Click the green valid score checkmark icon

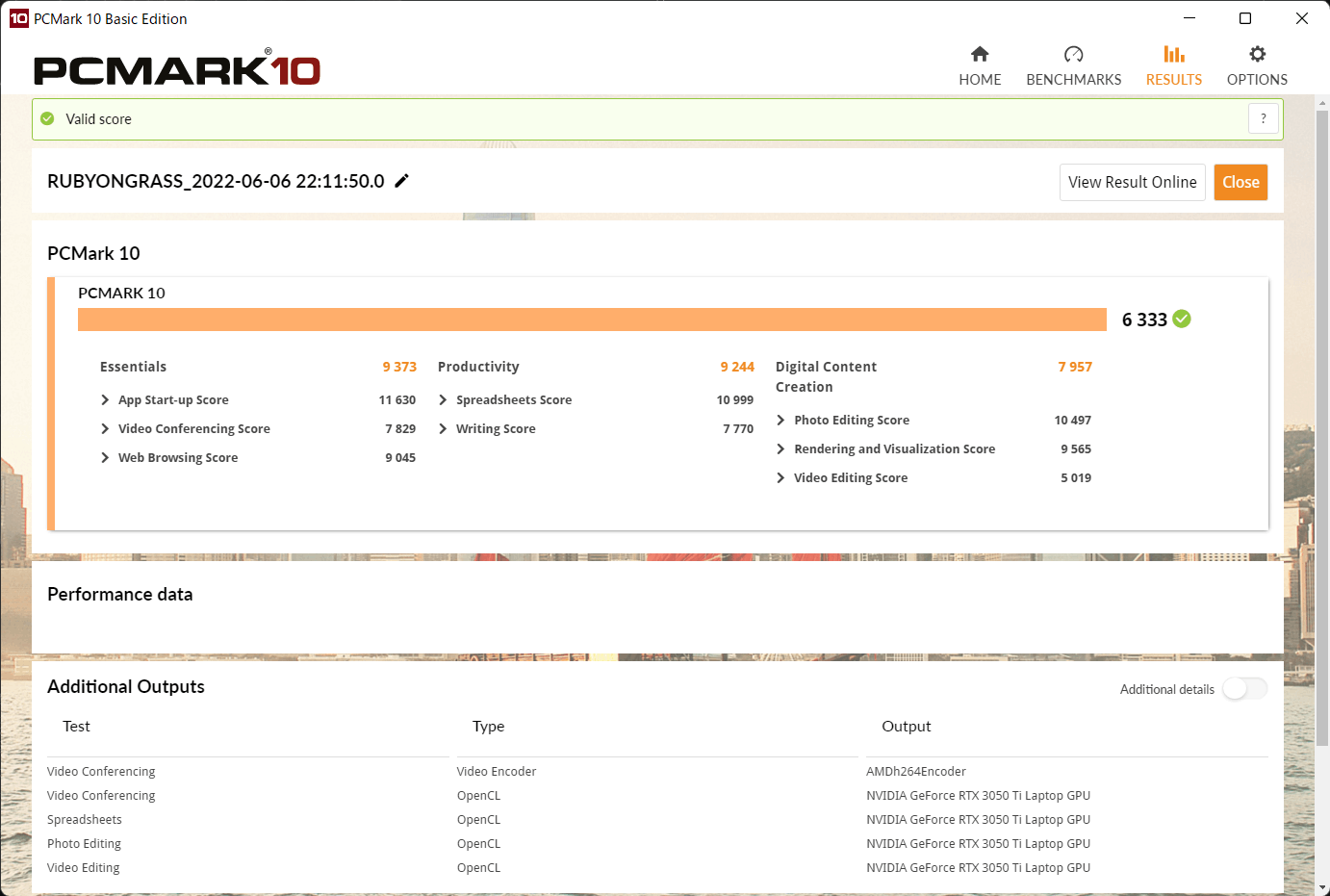pos(47,118)
